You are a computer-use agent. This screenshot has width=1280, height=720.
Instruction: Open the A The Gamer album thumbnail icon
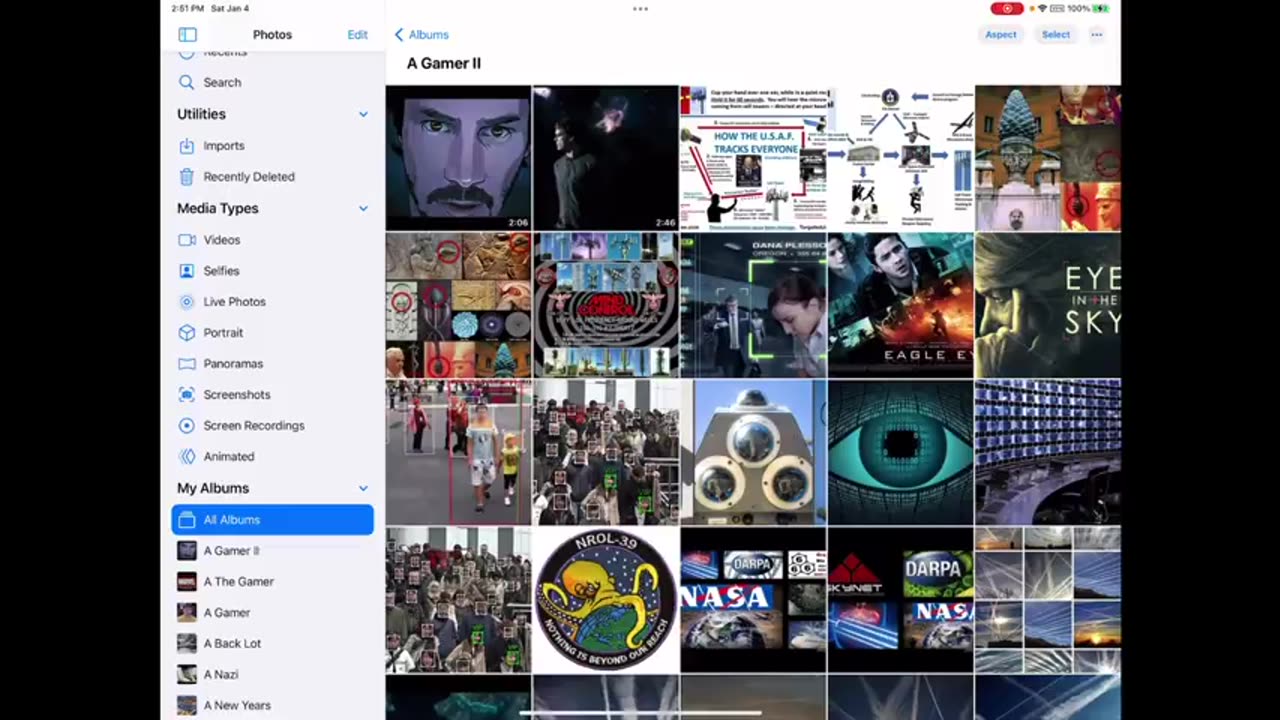[186, 581]
